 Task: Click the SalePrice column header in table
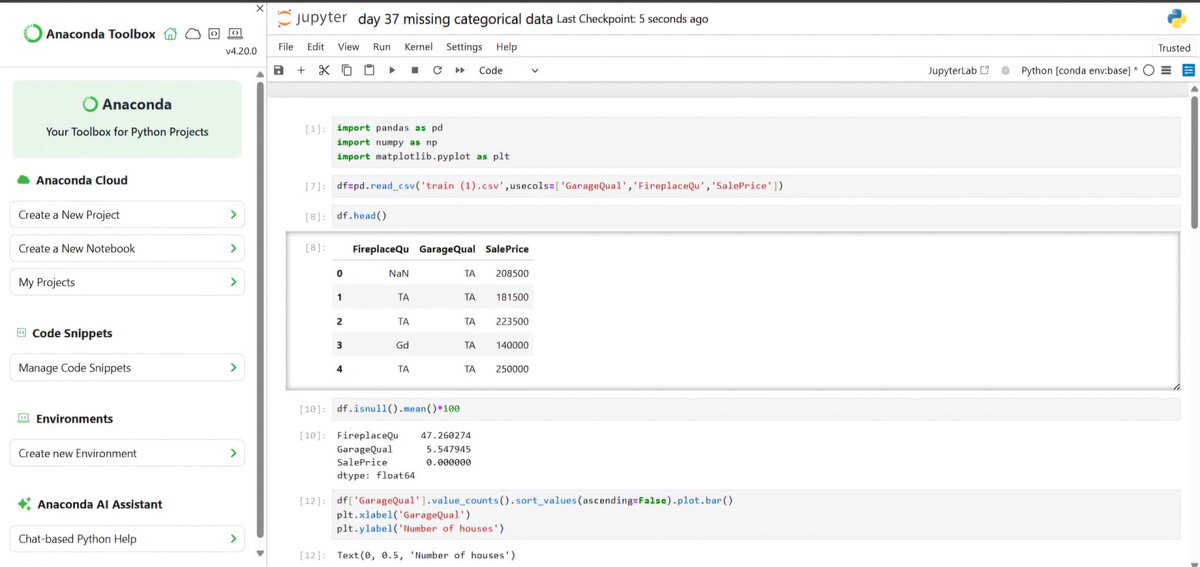(507, 249)
